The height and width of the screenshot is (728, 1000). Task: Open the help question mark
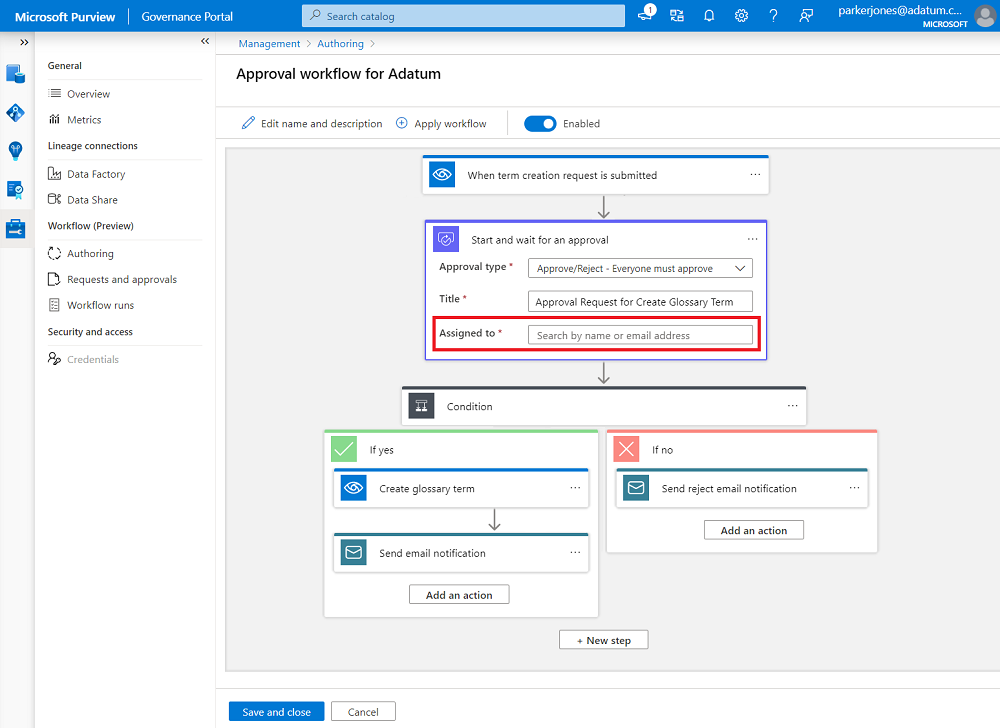tap(773, 16)
